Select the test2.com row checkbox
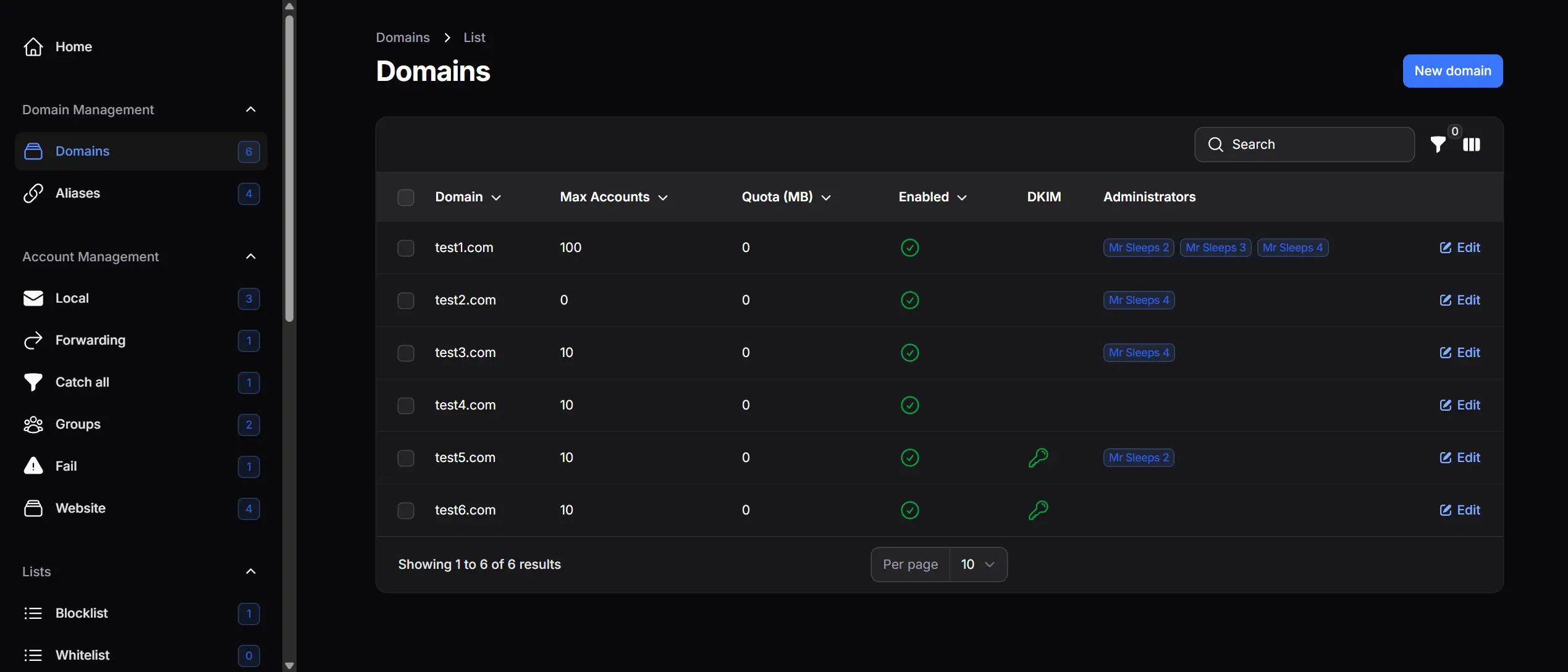Viewport: 1568px width, 672px height. 406,301
